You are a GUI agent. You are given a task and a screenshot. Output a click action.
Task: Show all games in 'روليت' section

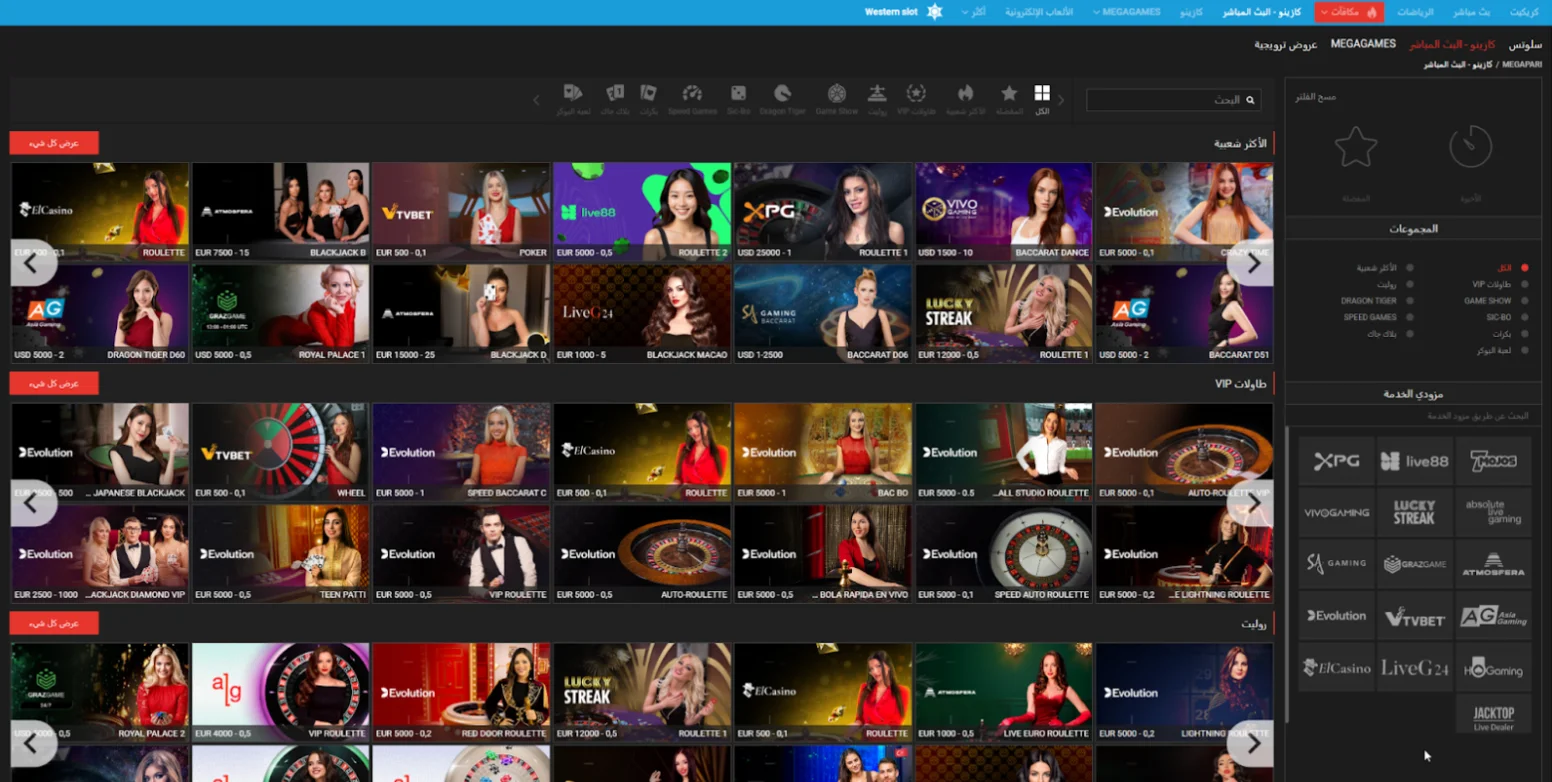pyautogui.click(x=54, y=623)
